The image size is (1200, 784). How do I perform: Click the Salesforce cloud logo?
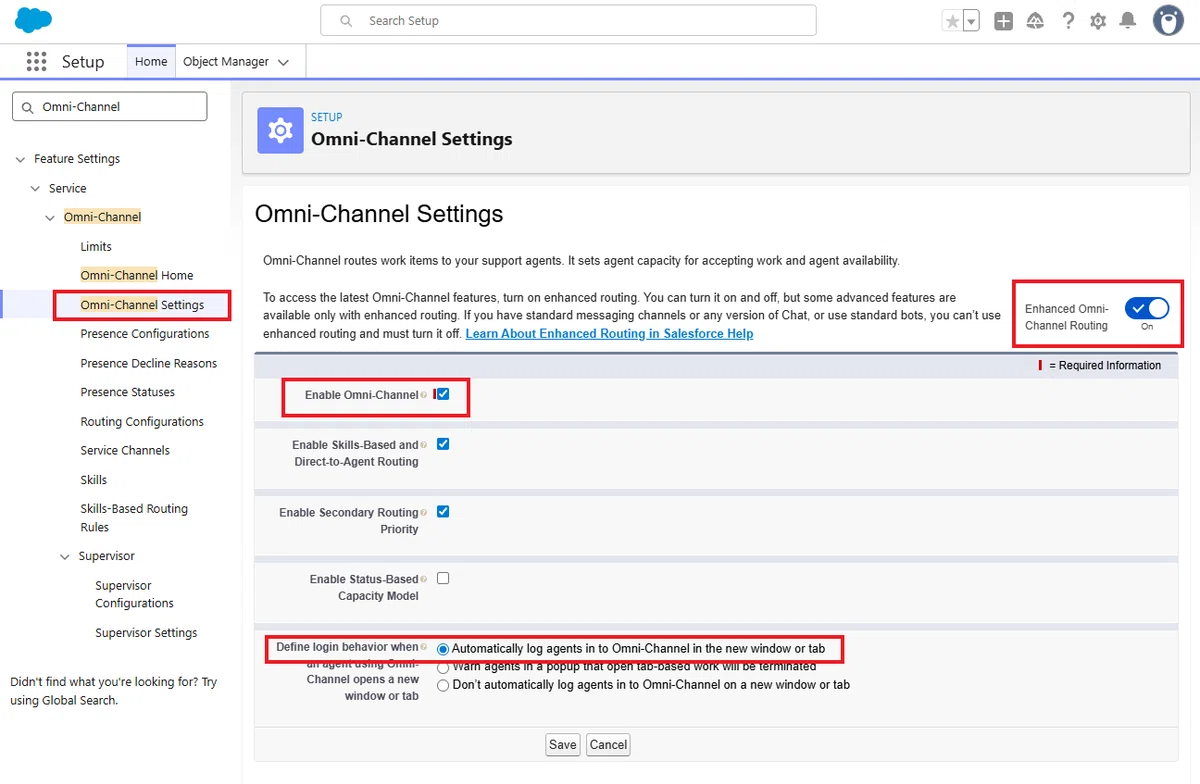click(x=34, y=20)
